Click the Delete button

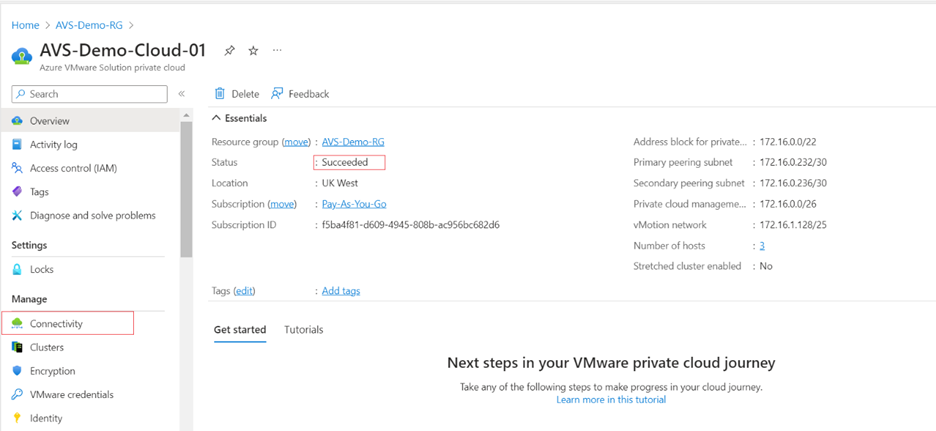[237, 94]
